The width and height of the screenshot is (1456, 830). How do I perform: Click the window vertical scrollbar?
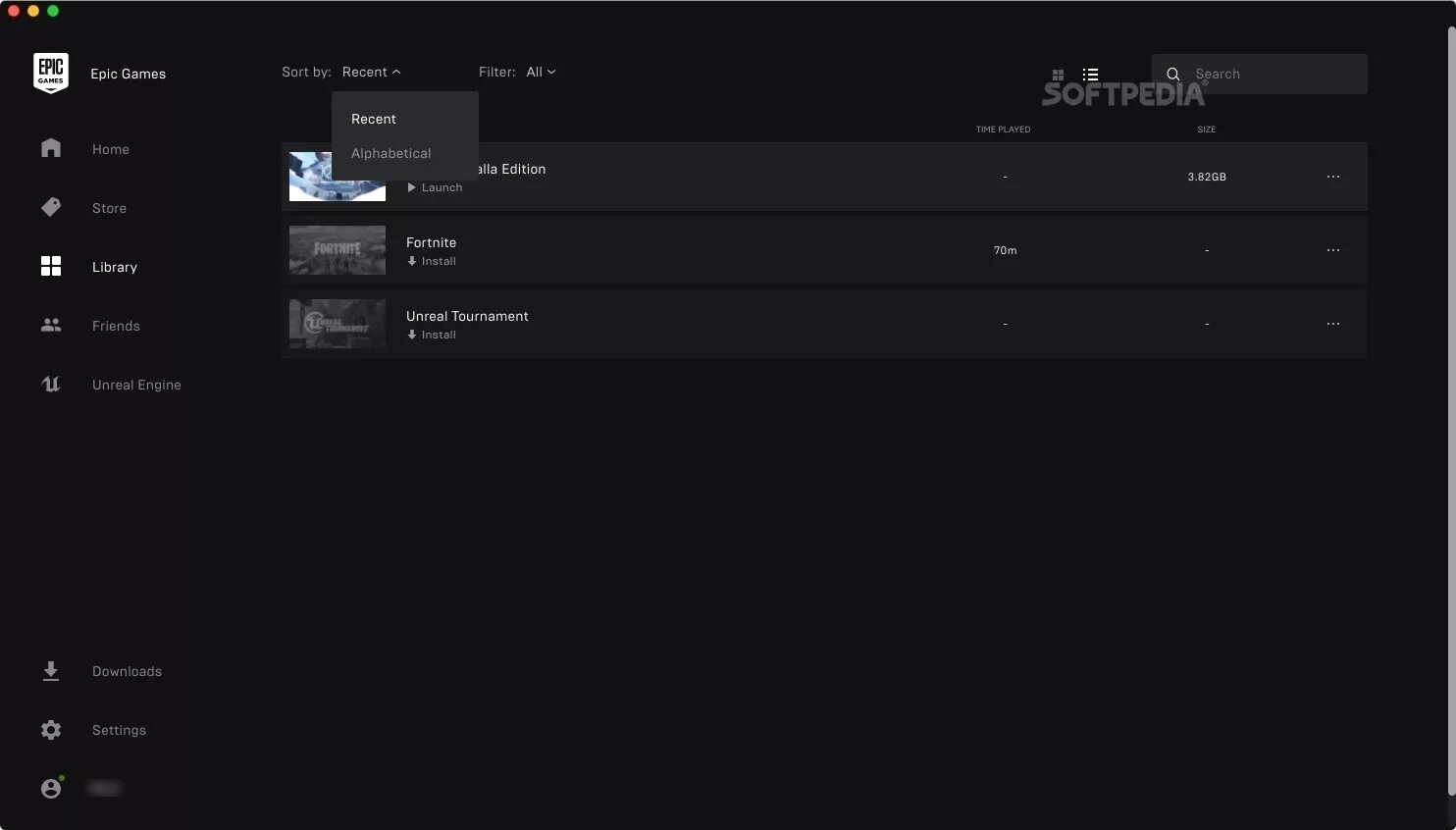point(1451,409)
